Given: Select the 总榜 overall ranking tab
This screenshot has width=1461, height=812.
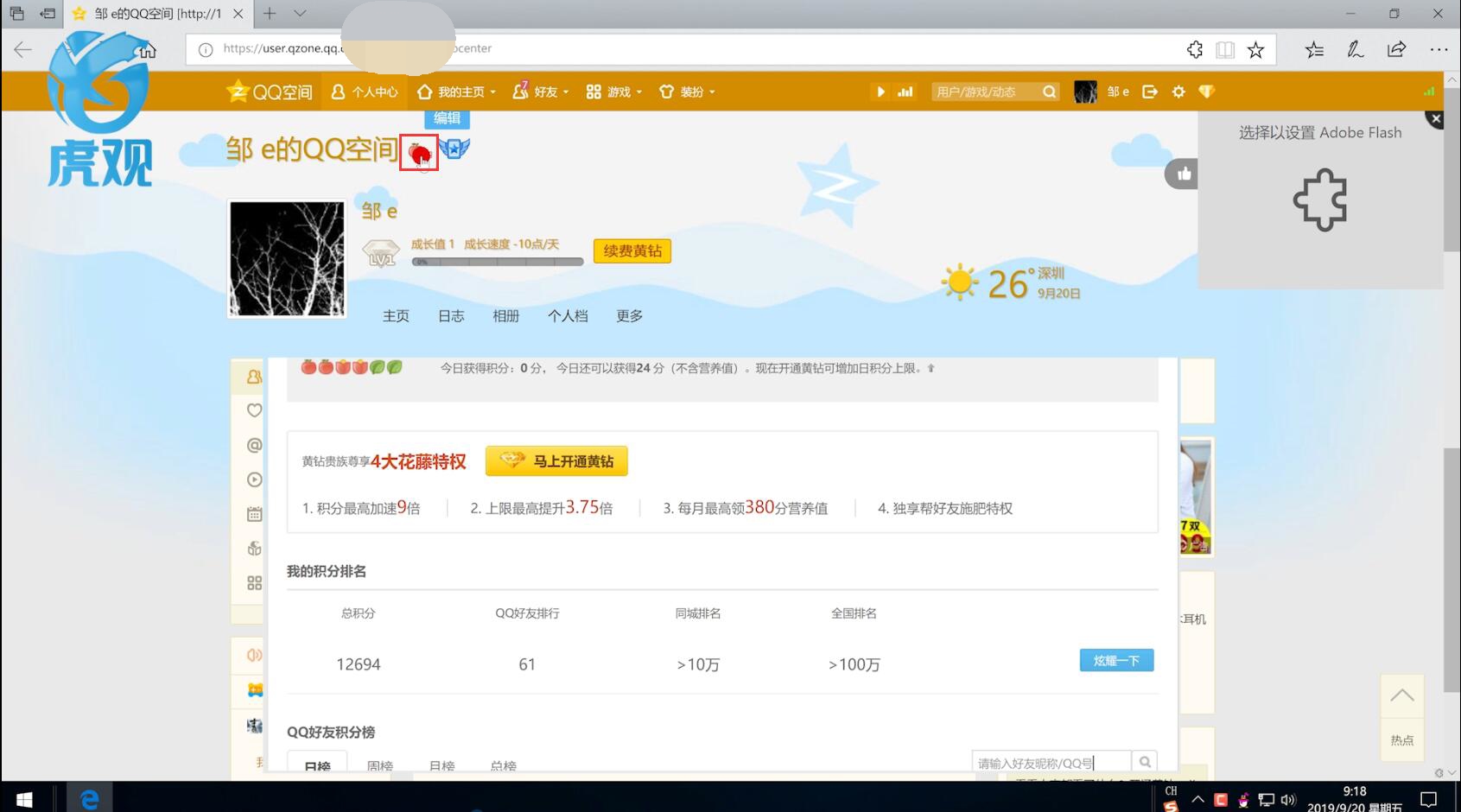Looking at the screenshot, I should pos(503,765).
